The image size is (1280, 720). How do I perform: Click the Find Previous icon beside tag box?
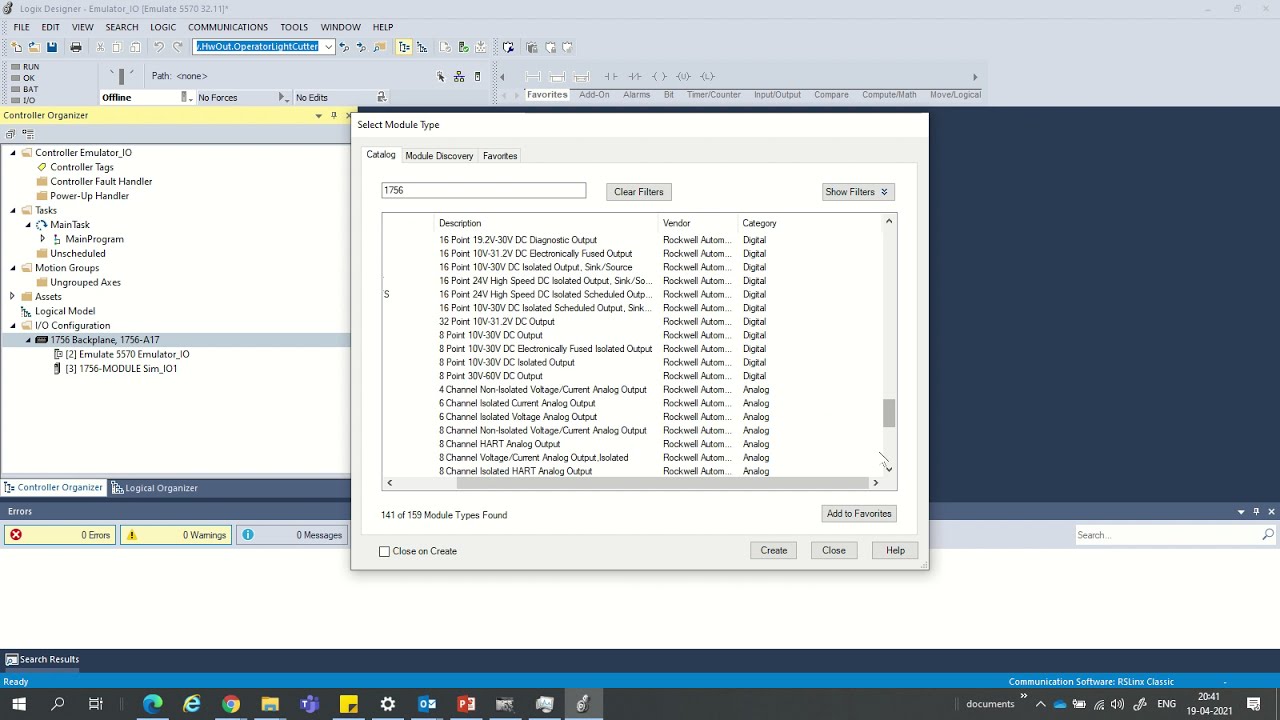coord(345,47)
